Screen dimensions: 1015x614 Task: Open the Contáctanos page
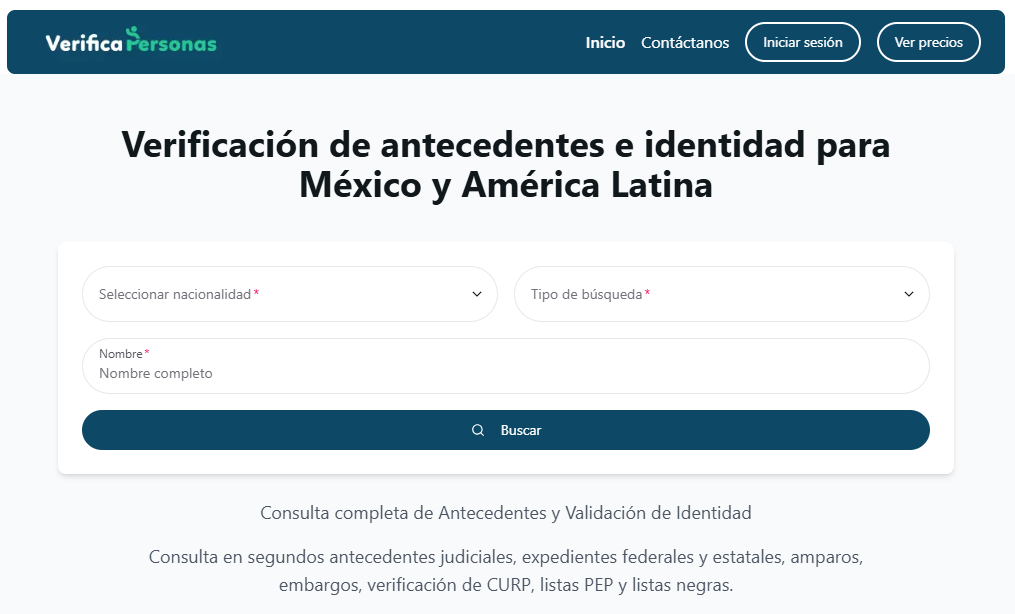(x=684, y=43)
